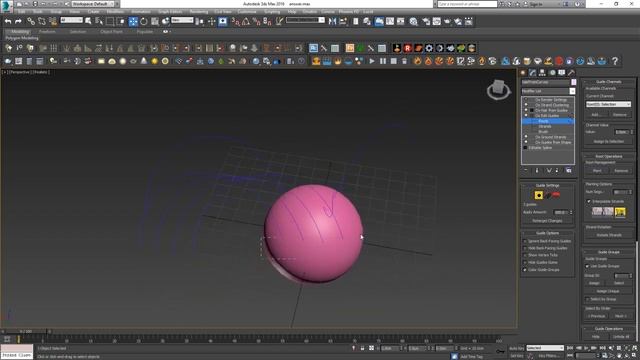The image size is (640, 360).
Task: Enable Show Vertex Ticks checkbox
Action: [525, 255]
